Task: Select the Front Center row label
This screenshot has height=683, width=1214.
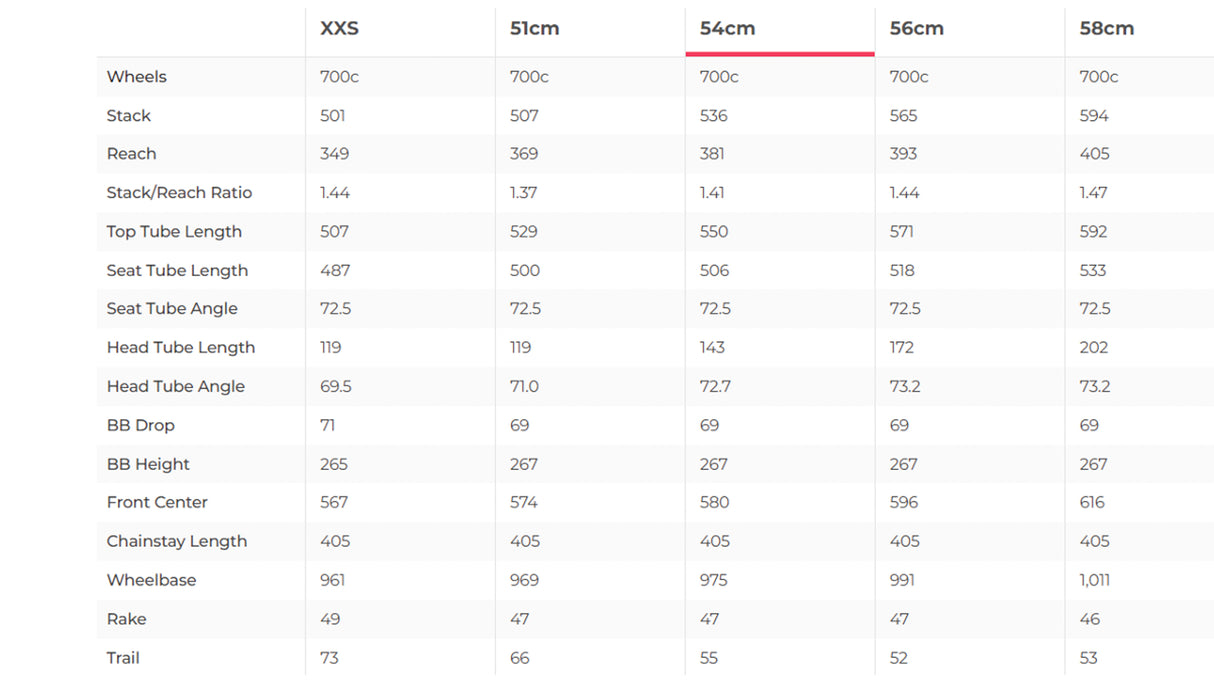Action: [157, 503]
